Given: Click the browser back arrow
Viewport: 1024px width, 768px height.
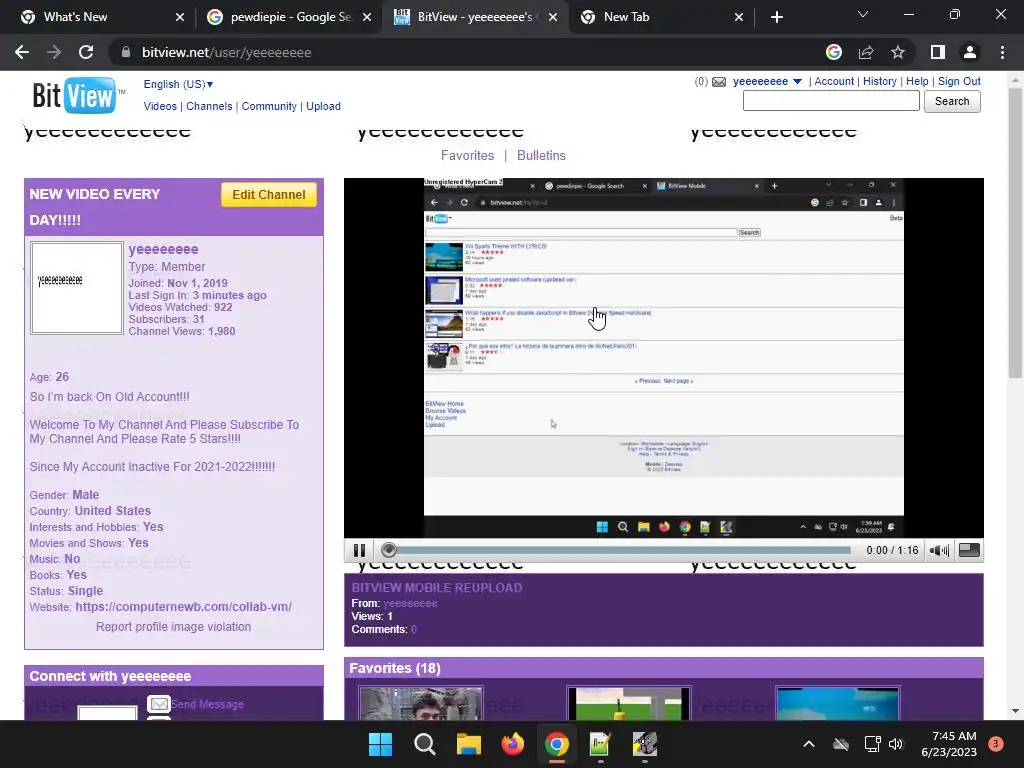Looking at the screenshot, I should click(x=22, y=52).
